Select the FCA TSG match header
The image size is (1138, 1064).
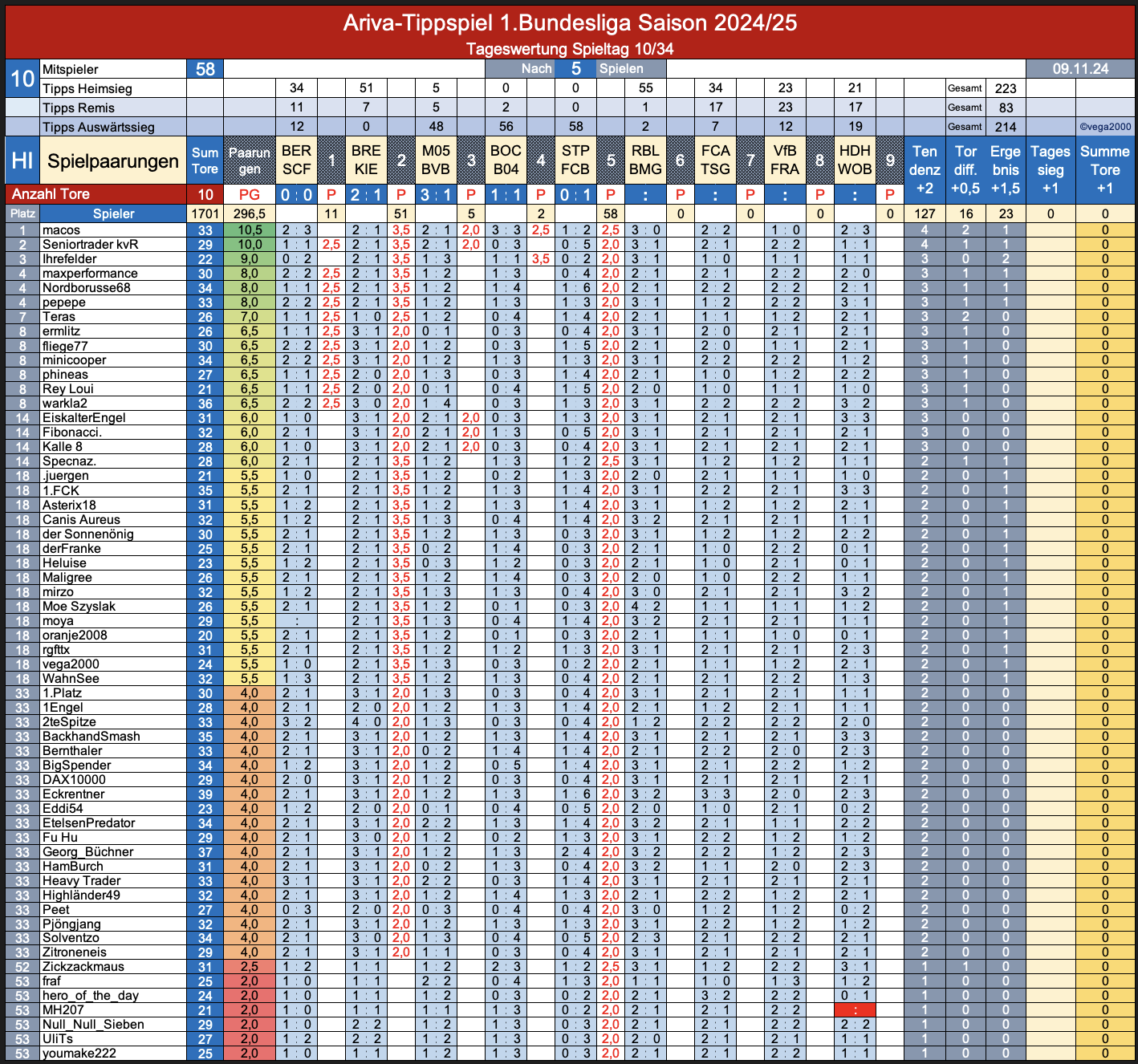click(715, 160)
